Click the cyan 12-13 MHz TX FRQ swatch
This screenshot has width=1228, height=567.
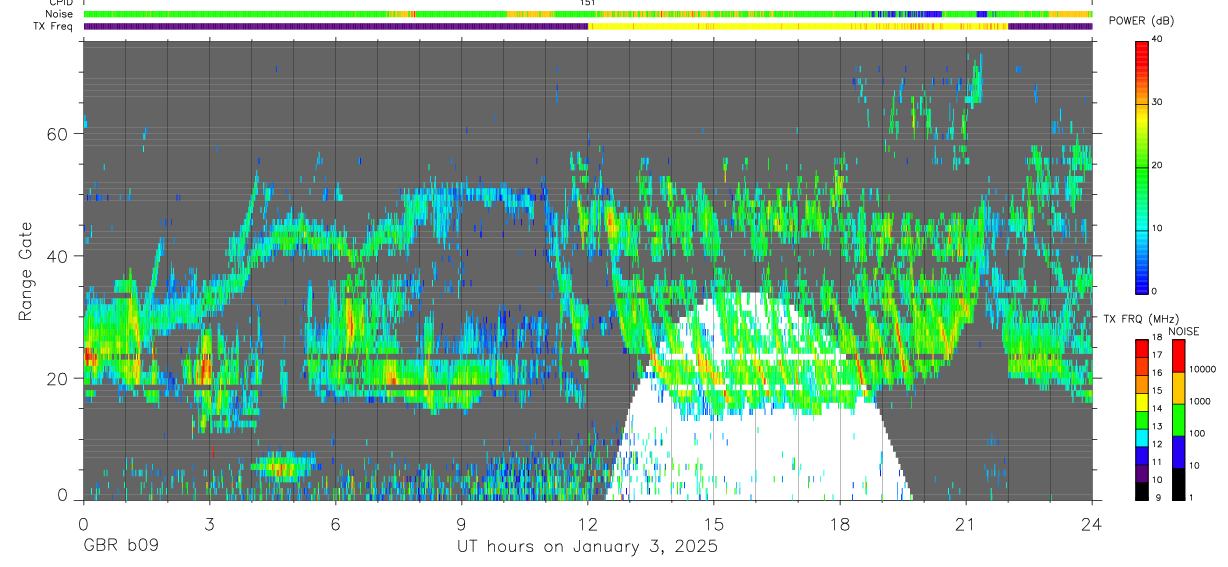(1141, 436)
